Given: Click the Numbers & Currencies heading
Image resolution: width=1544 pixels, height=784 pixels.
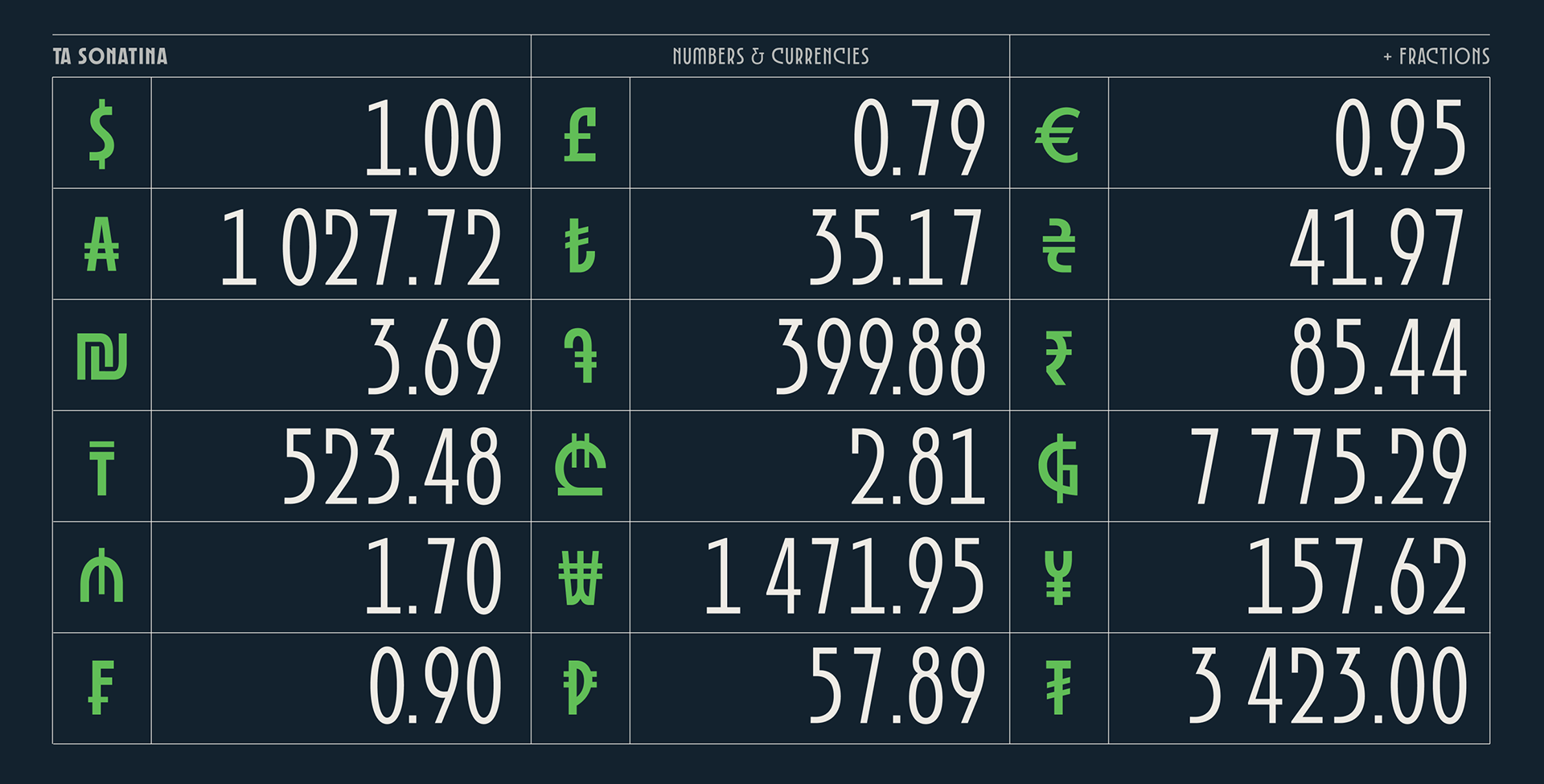Looking at the screenshot, I should pos(770,56).
